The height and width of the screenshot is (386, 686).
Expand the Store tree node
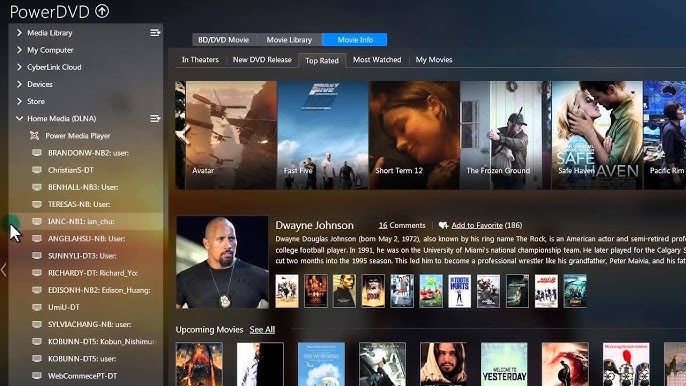tap(19, 101)
